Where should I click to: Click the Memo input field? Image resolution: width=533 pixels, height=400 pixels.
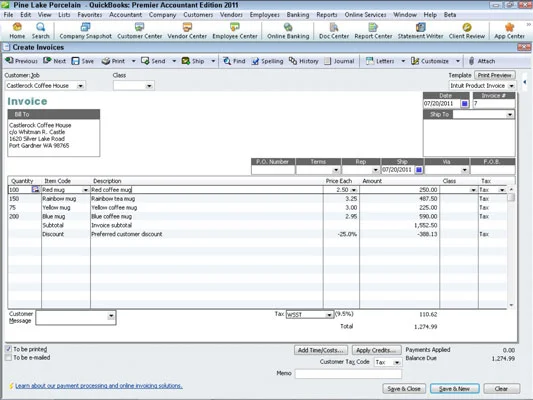[x=348, y=374]
